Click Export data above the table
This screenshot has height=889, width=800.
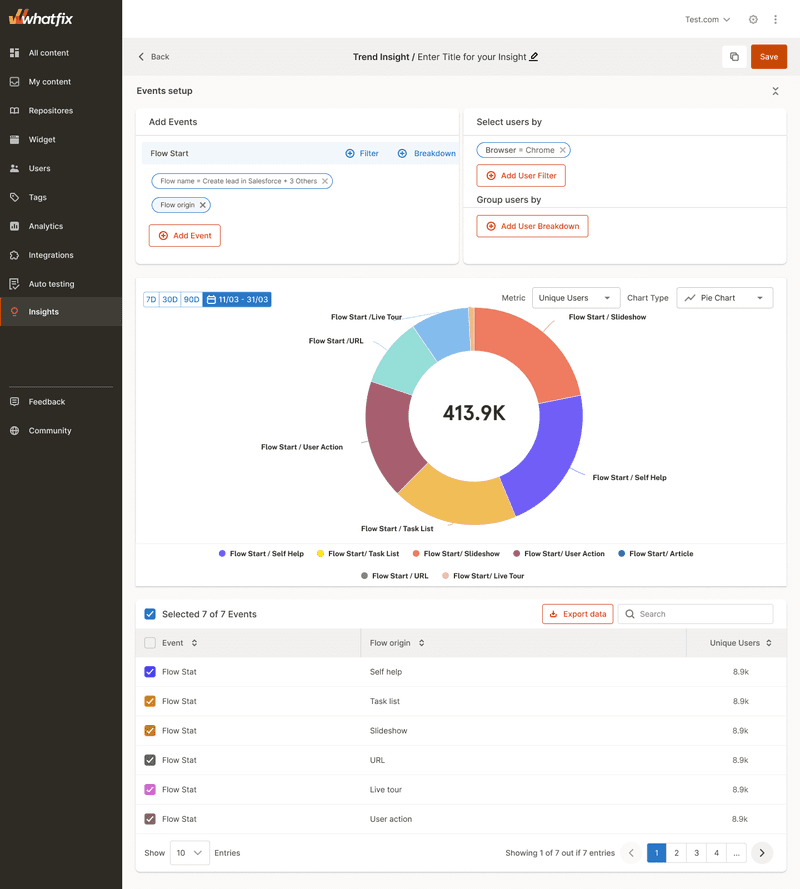pyautogui.click(x=577, y=614)
